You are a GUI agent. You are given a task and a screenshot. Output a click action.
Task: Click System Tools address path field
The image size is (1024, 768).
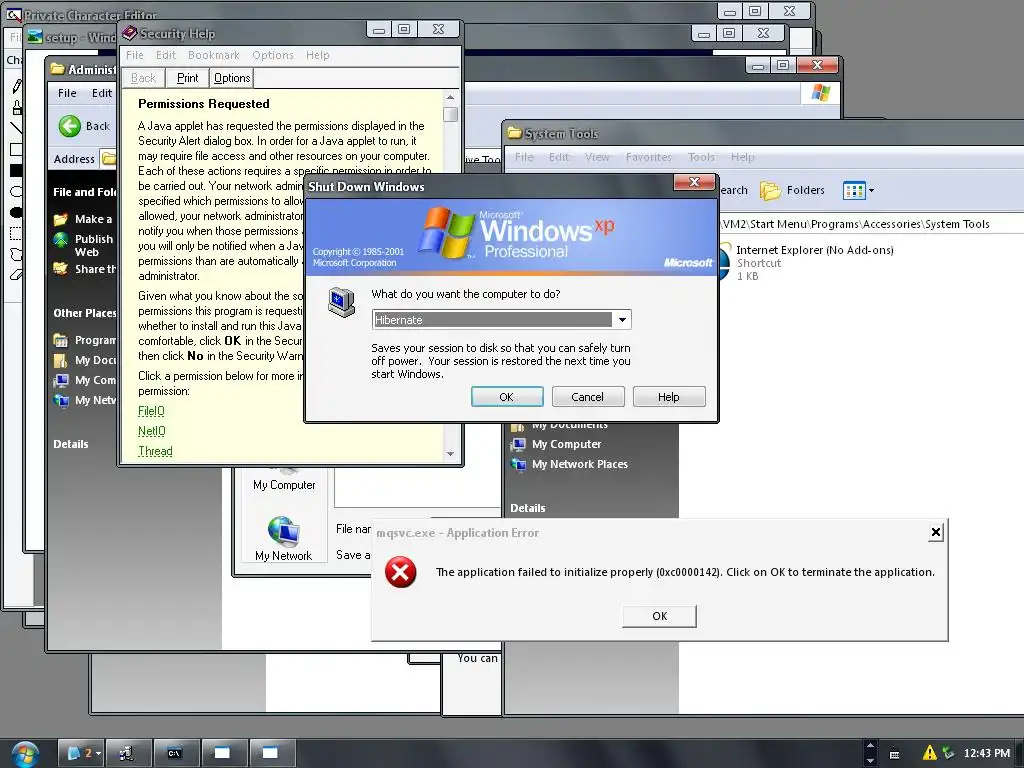[x=872, y=224]
